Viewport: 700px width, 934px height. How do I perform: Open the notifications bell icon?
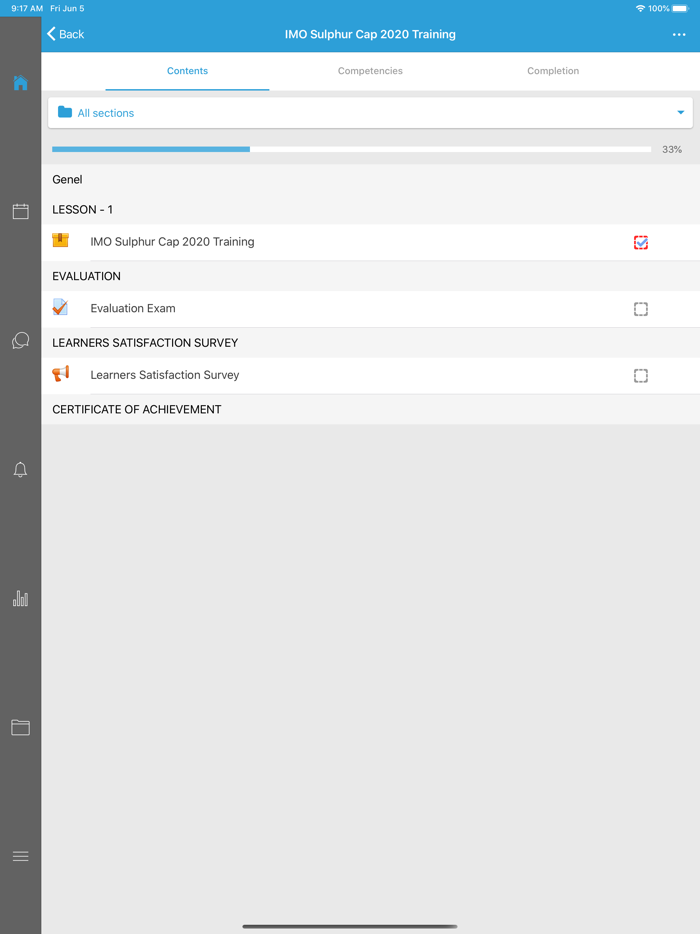(x=20, y=469)
